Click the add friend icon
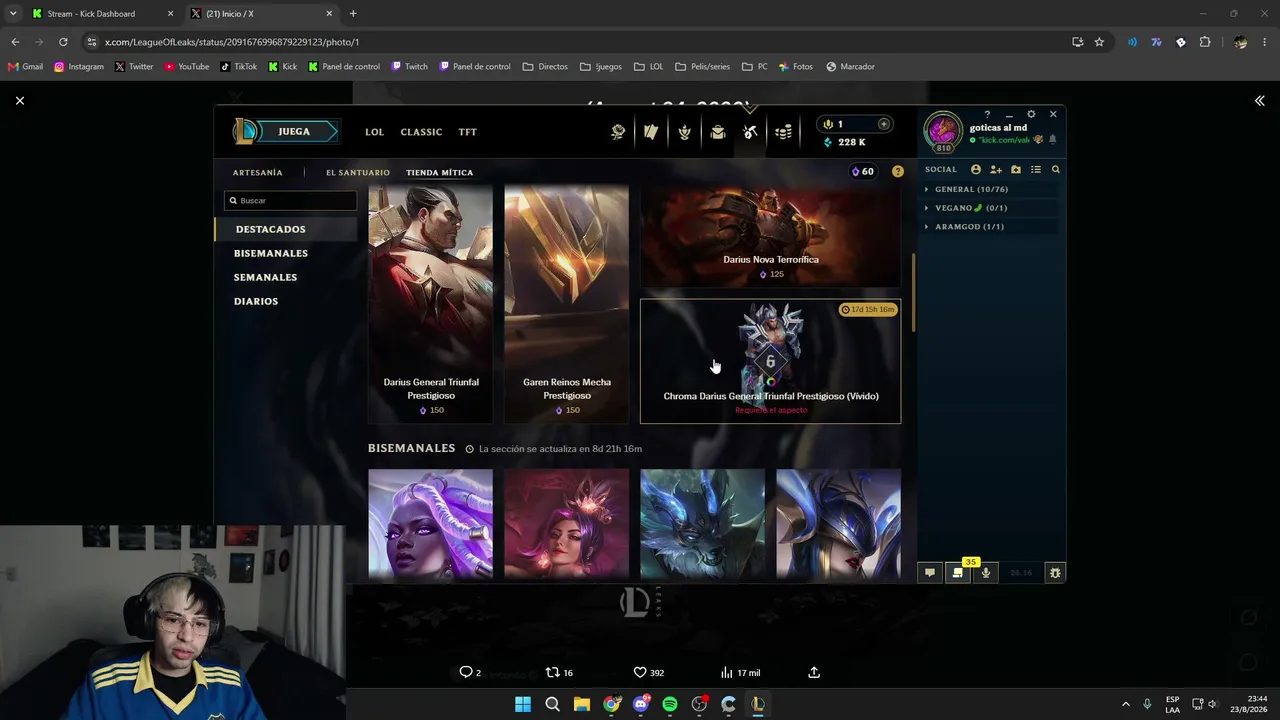 pyautogui.click(x=996, y=170)
